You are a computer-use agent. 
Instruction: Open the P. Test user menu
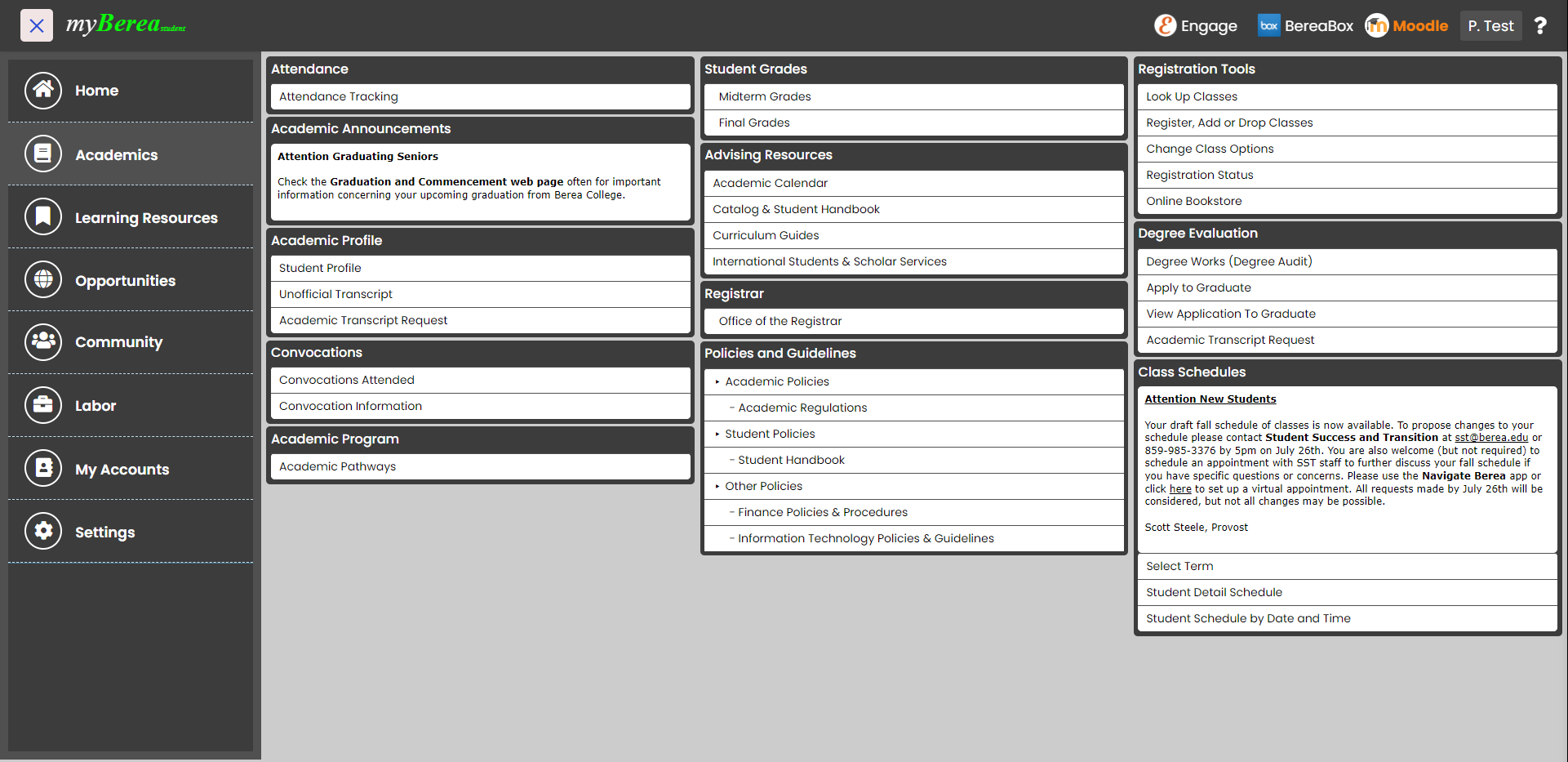[x=1490, y=26]
